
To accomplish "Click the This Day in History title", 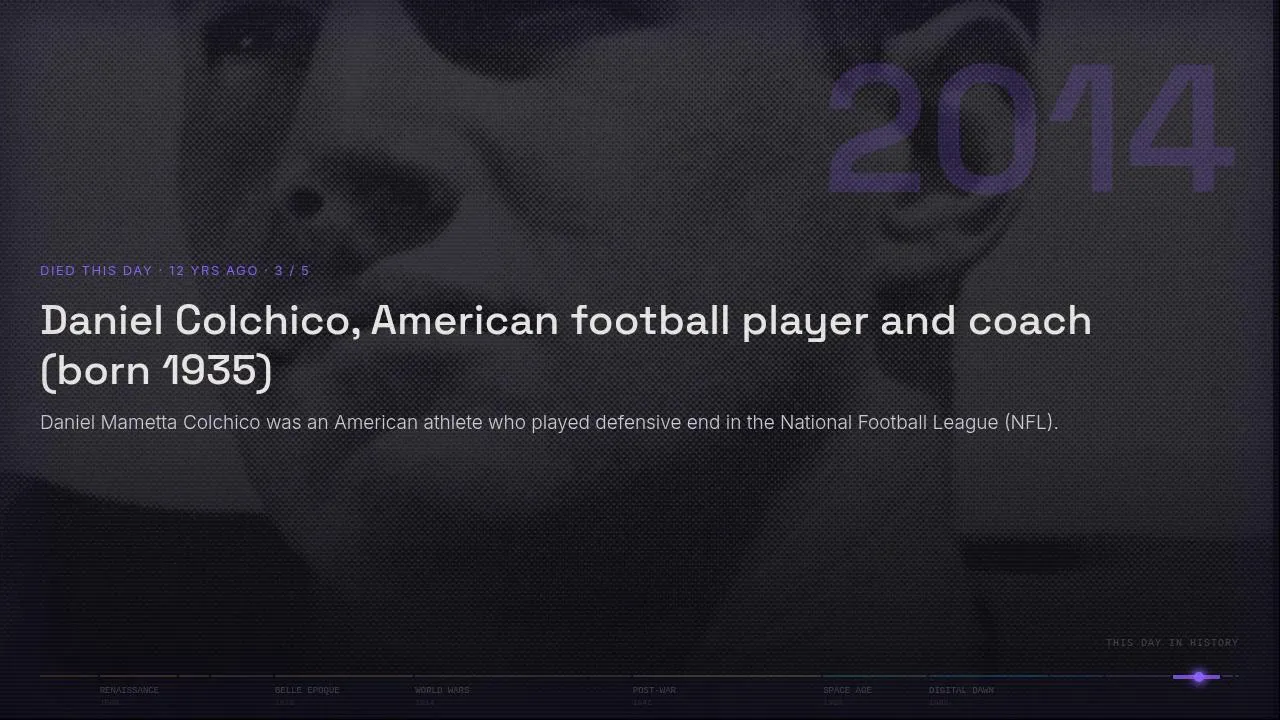I will 1172,643.
